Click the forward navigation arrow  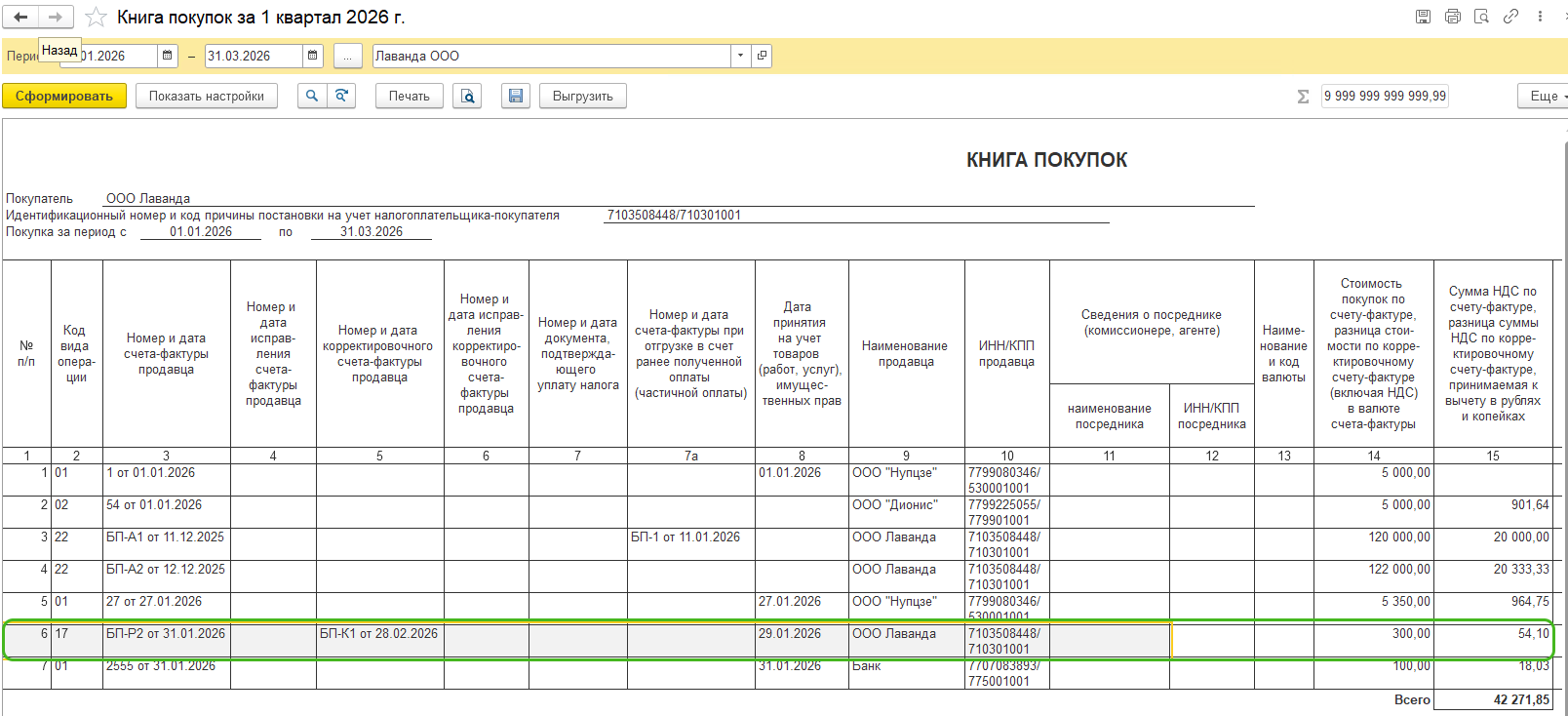click(x=55, y=17)
